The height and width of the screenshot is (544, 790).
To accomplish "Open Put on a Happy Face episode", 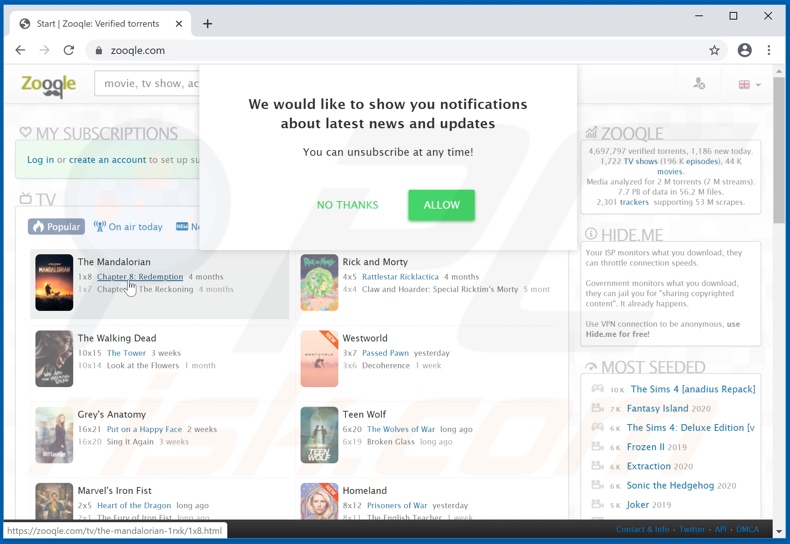I will coord(144,429).
